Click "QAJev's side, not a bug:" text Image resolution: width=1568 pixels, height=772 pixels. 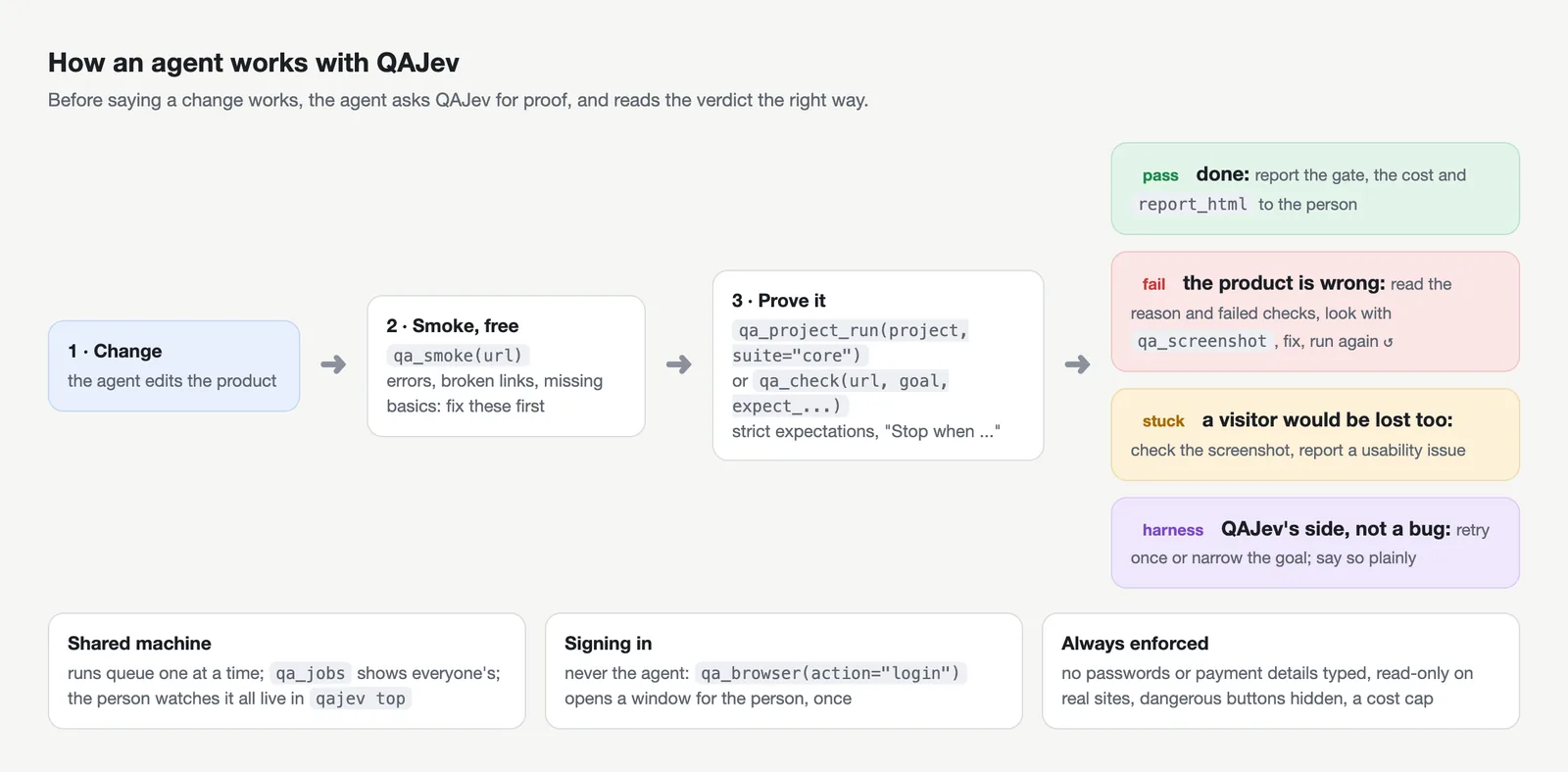(x=1336, y=529)
